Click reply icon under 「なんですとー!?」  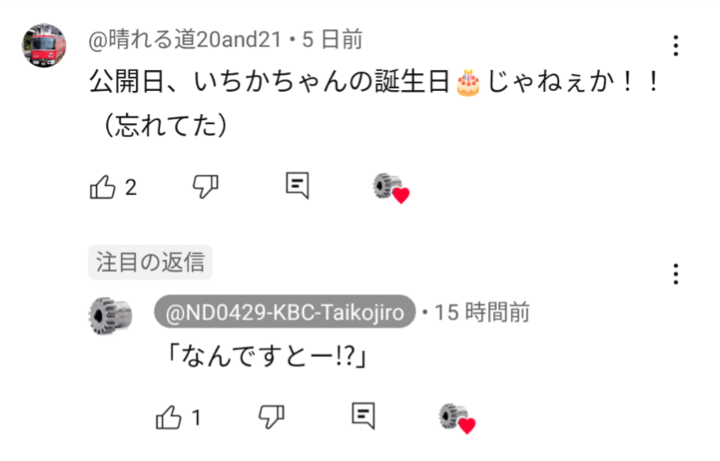(363, 416)
